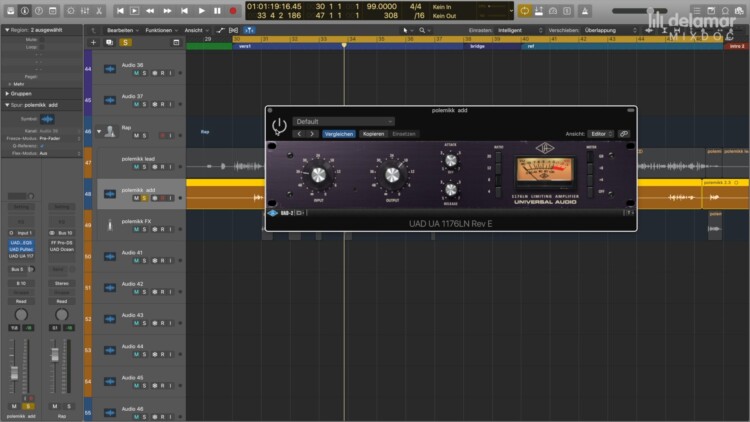This screenshot has height=422, width=750.
Task: Open the Default preset dropdown in plugin
Action: pos(344,122)
